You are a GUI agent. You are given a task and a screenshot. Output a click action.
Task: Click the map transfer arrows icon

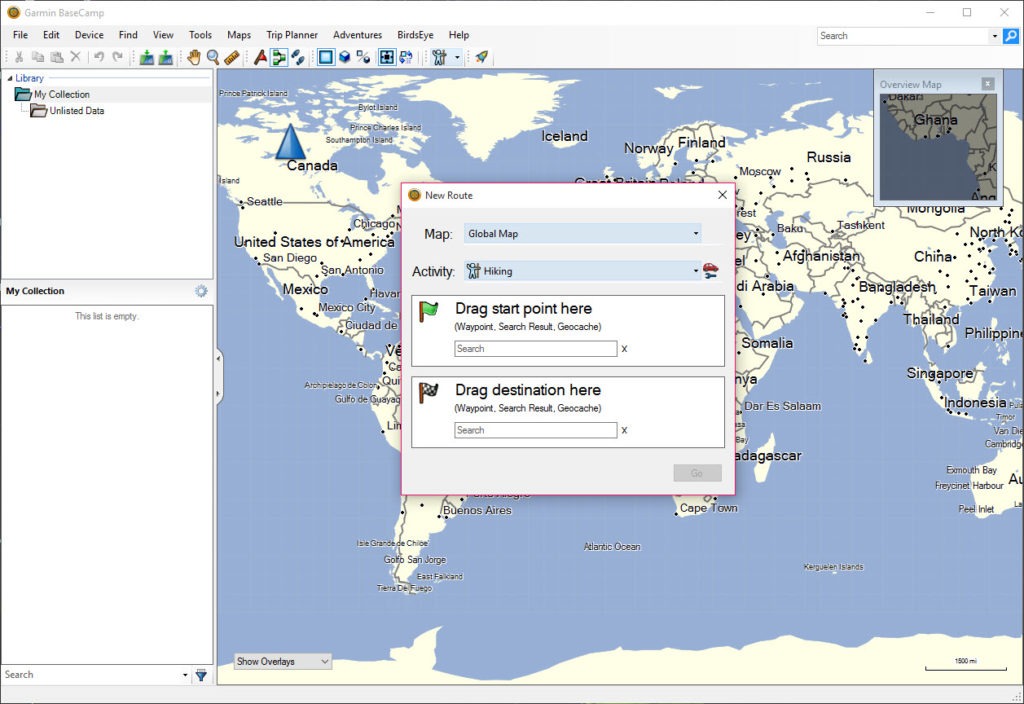click(406, 57)
